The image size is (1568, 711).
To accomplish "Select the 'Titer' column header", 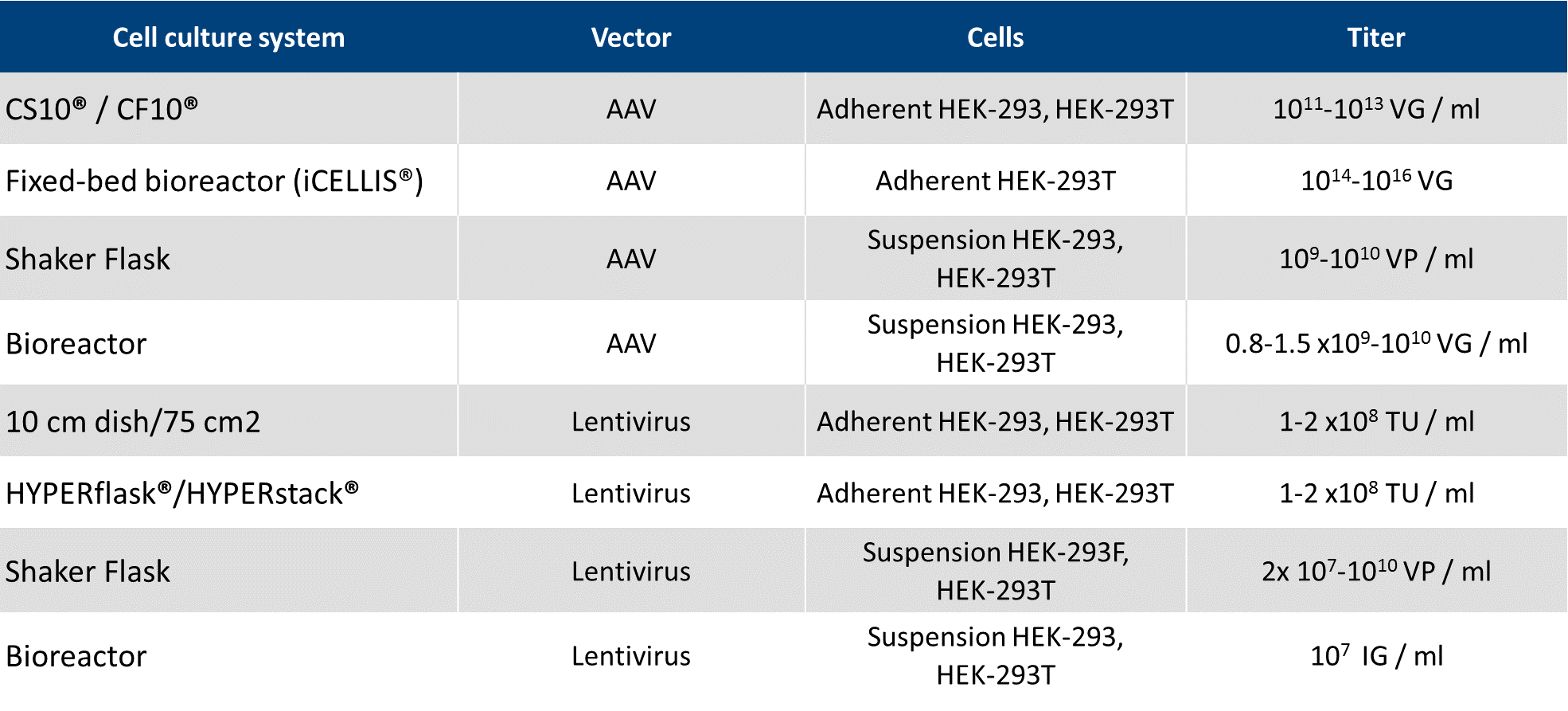I will [x=1376, y=37].
